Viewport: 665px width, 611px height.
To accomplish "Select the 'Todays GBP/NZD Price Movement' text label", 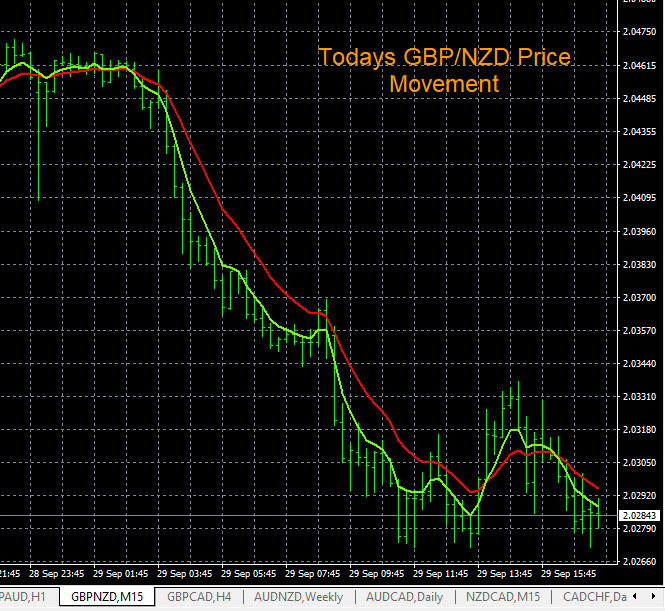I will pos(444,70).
